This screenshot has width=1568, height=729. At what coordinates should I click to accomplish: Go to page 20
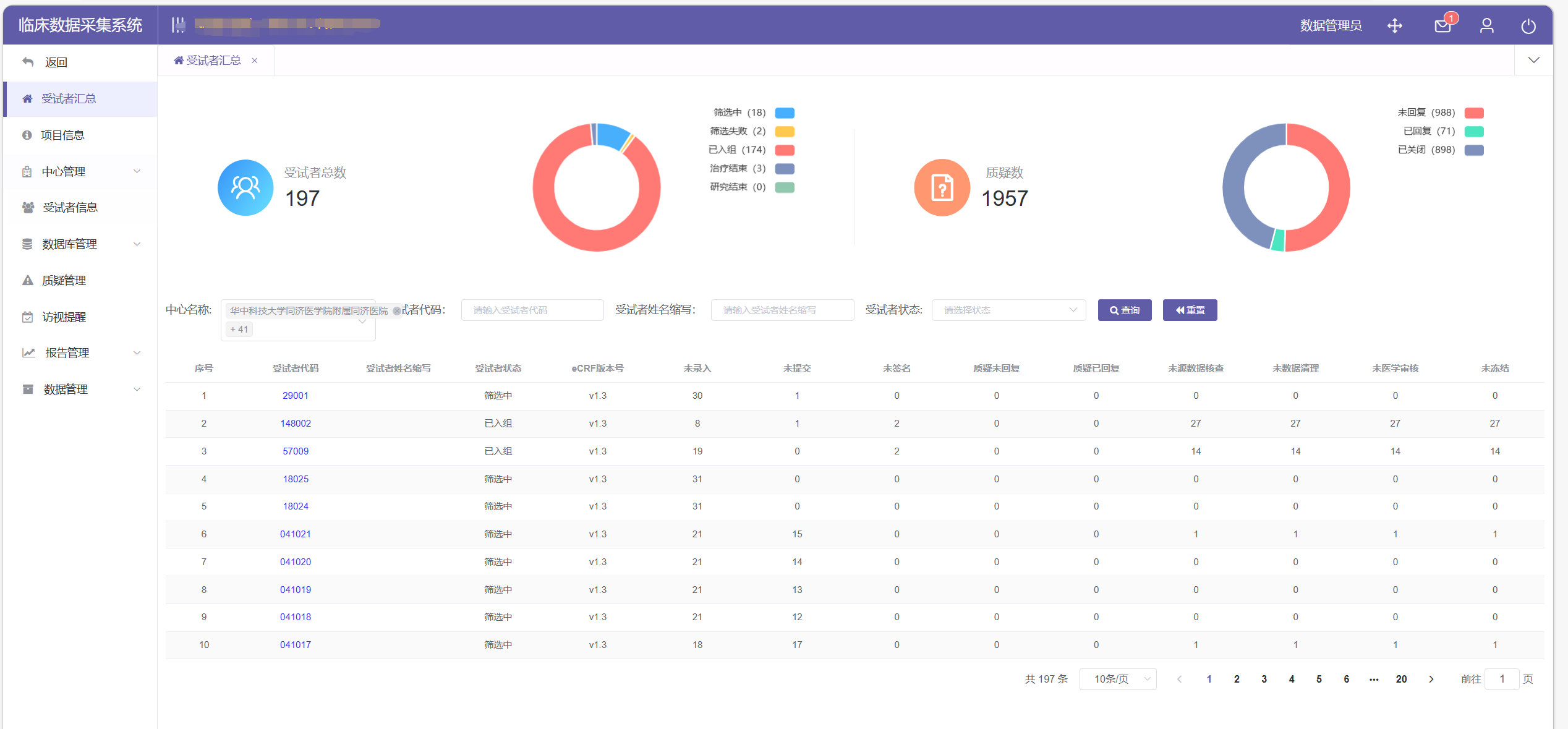click(1402, 679)
